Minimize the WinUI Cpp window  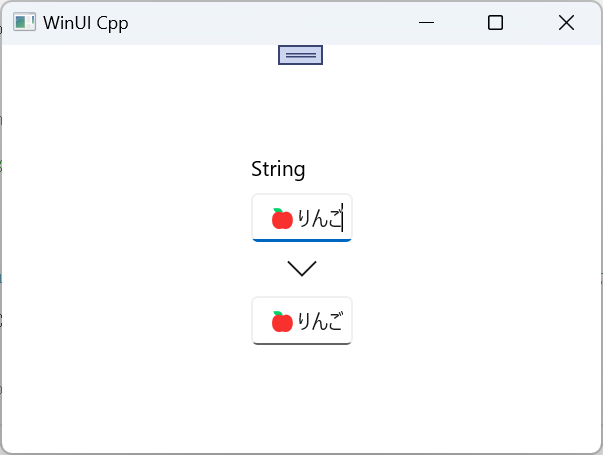[427, 23]
